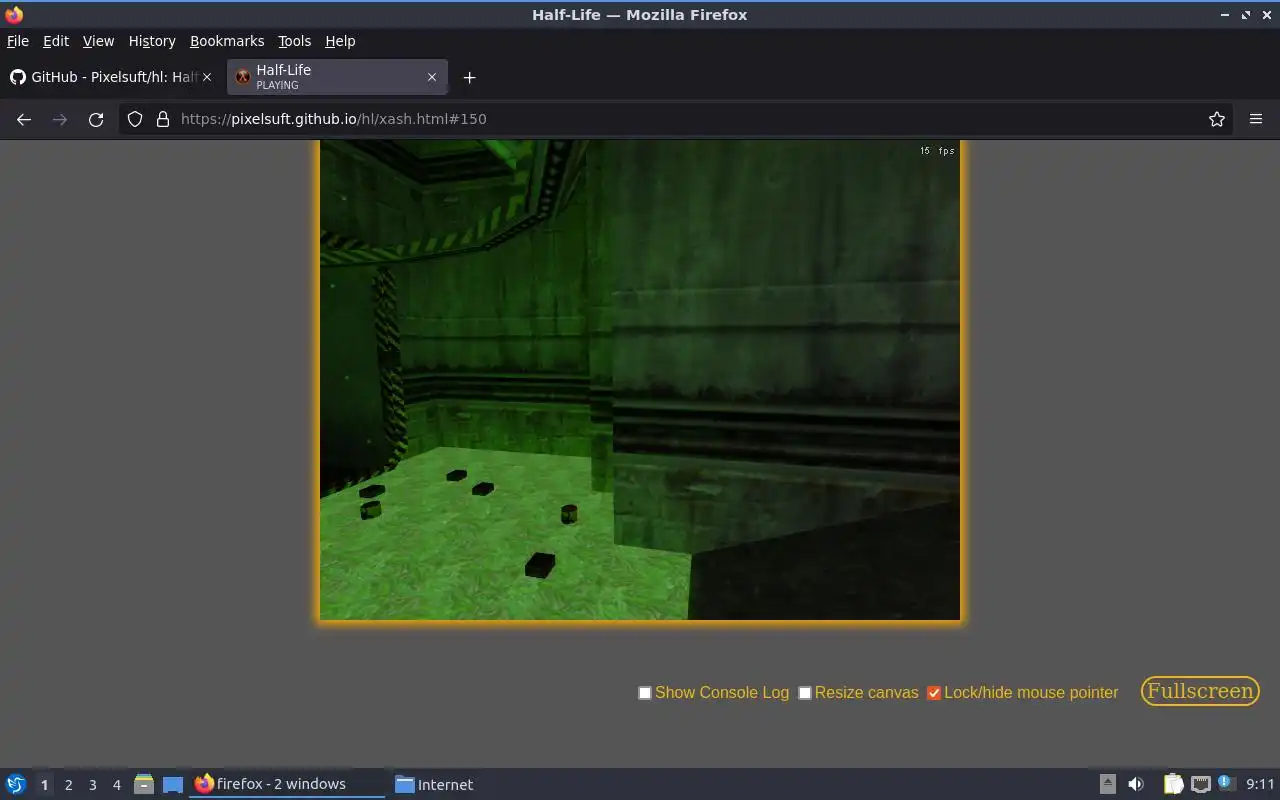
Task: Select the Half-Life playing tab
Action: pyautogui.click(x=337, y=77)
